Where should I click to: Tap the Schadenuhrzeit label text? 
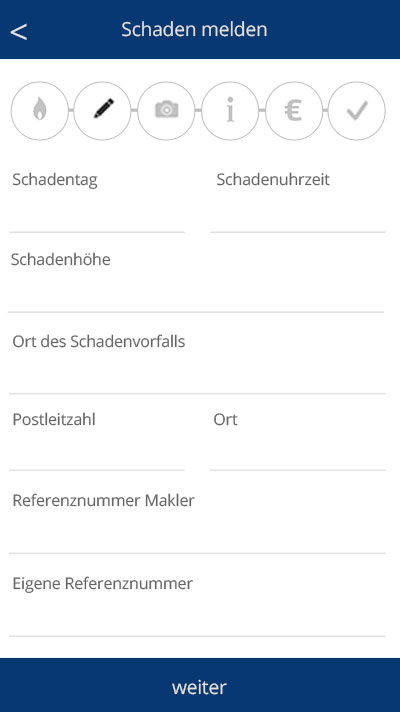(273, 180)
